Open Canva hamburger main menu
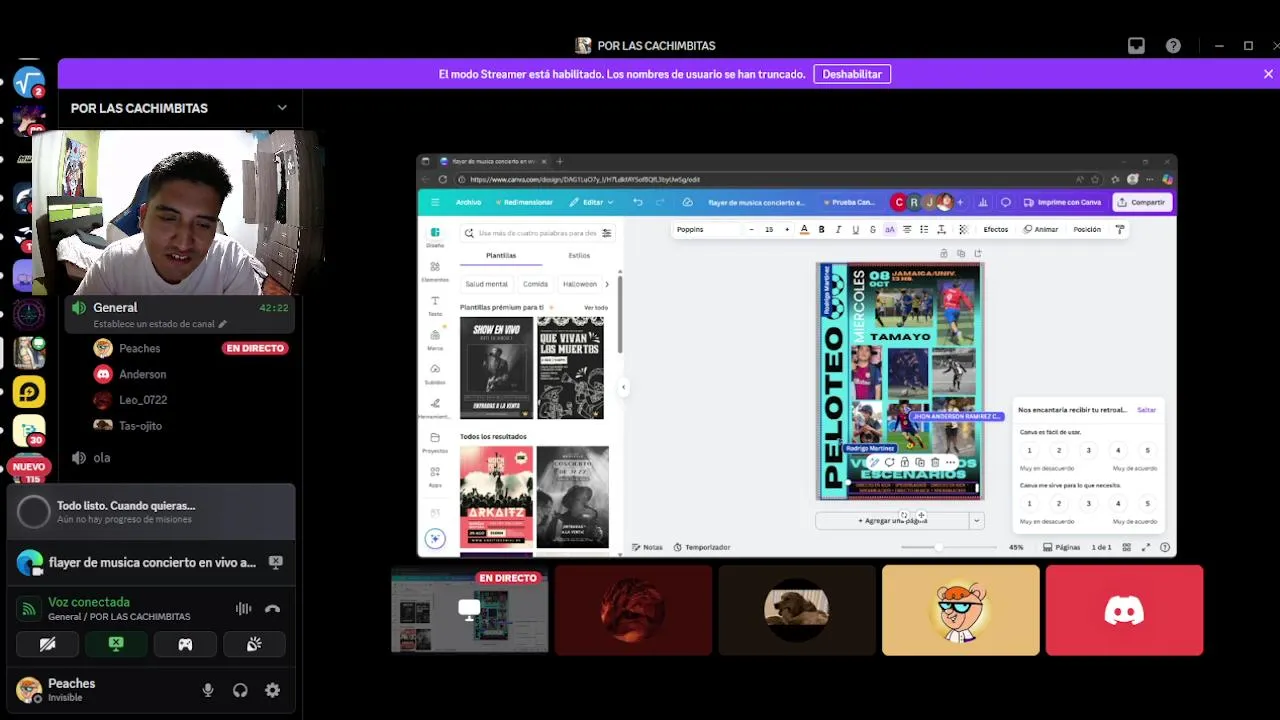Image resolution: width=1280 pixels, height=720 pixels. pyautogui.click(x=435, y=202)
